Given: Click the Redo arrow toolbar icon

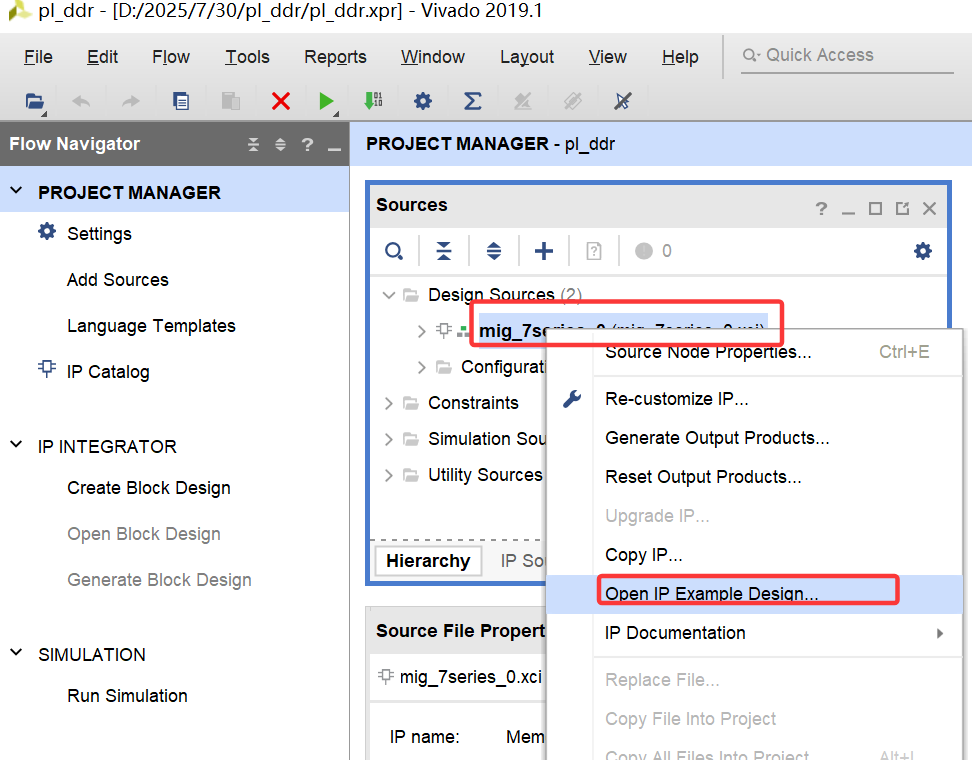Looking at the screenshot, I should point(130,100).
